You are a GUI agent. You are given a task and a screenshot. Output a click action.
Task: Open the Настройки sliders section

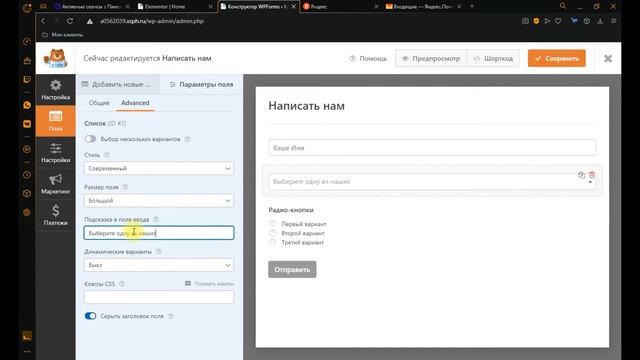tap(56, 152)
